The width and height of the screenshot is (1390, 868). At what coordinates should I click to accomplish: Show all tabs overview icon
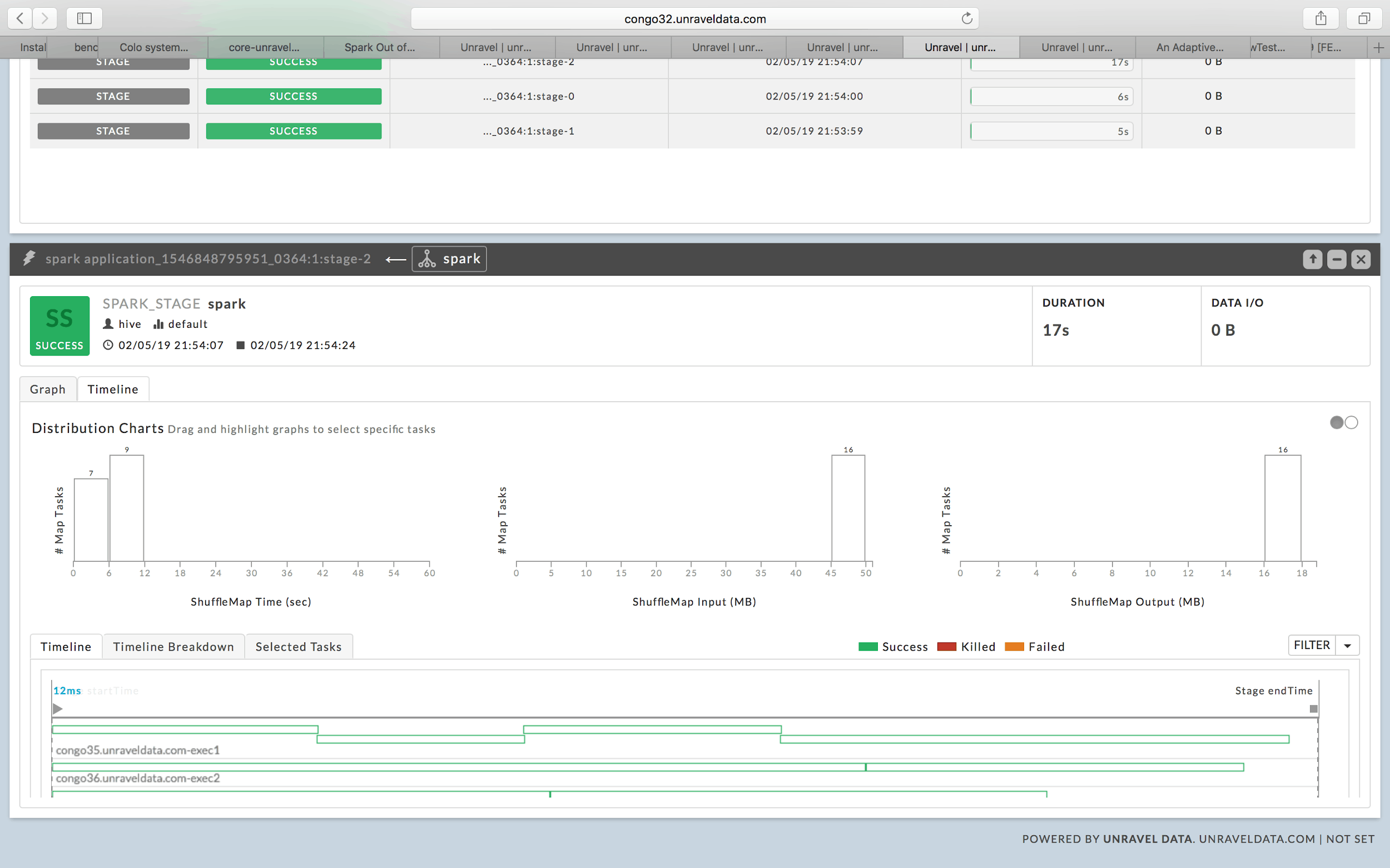point(1363,18)
